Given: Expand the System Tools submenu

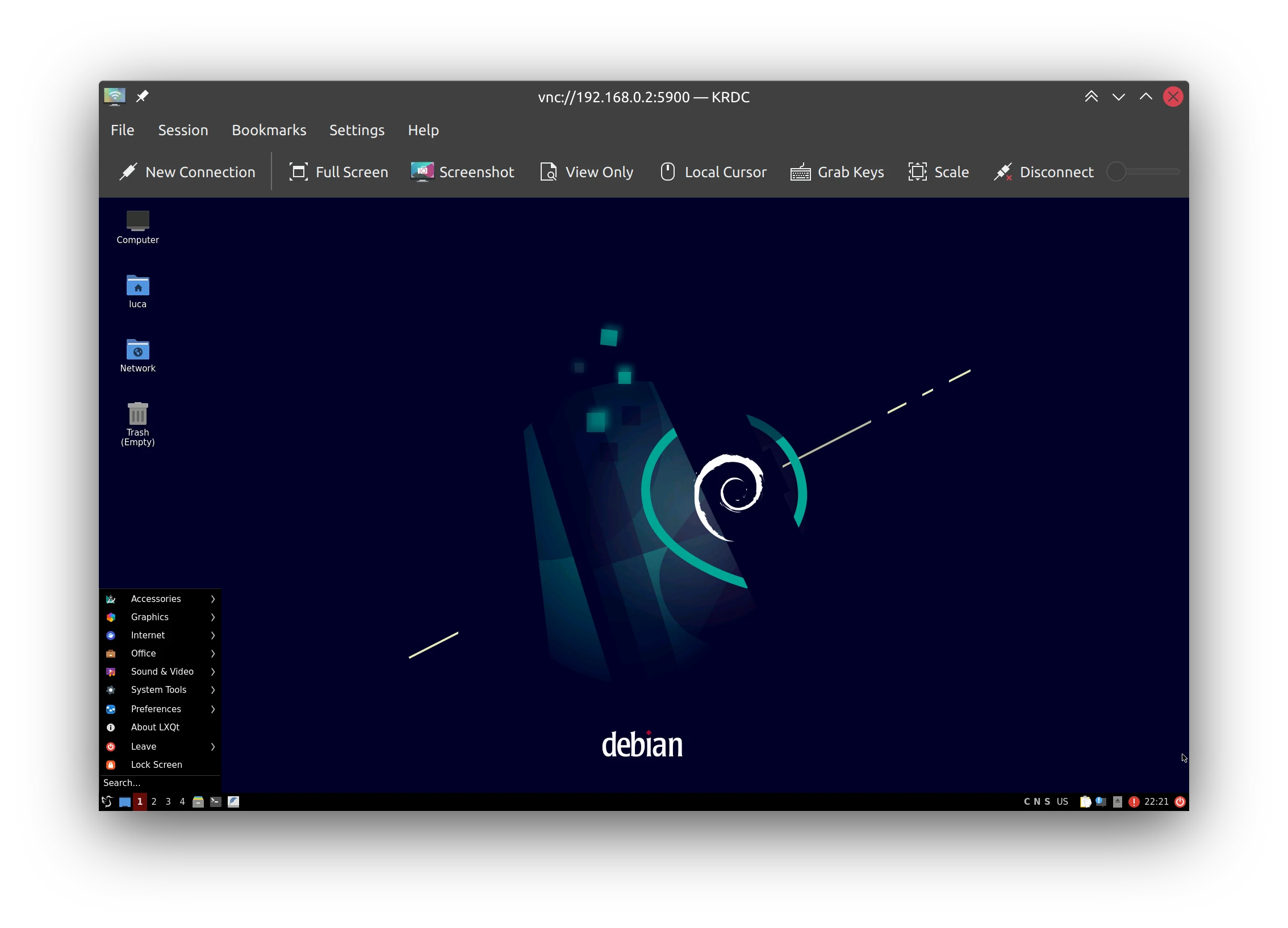Looking at the screenshot, I should pos(160,690).
